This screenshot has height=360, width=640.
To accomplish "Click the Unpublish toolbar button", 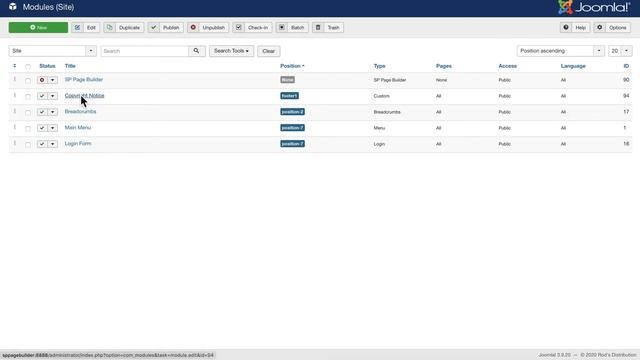I will (208, 27).
